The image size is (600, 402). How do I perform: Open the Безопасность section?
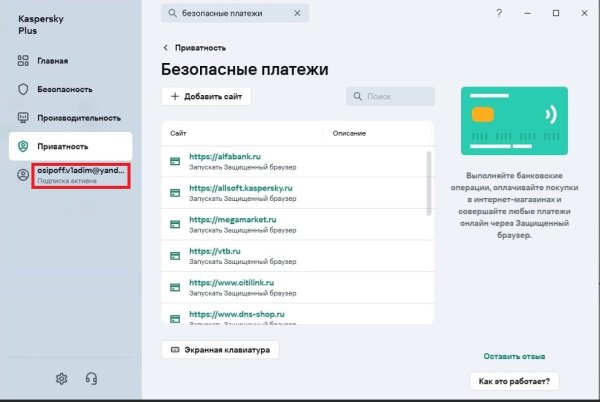tap(70, 89)
